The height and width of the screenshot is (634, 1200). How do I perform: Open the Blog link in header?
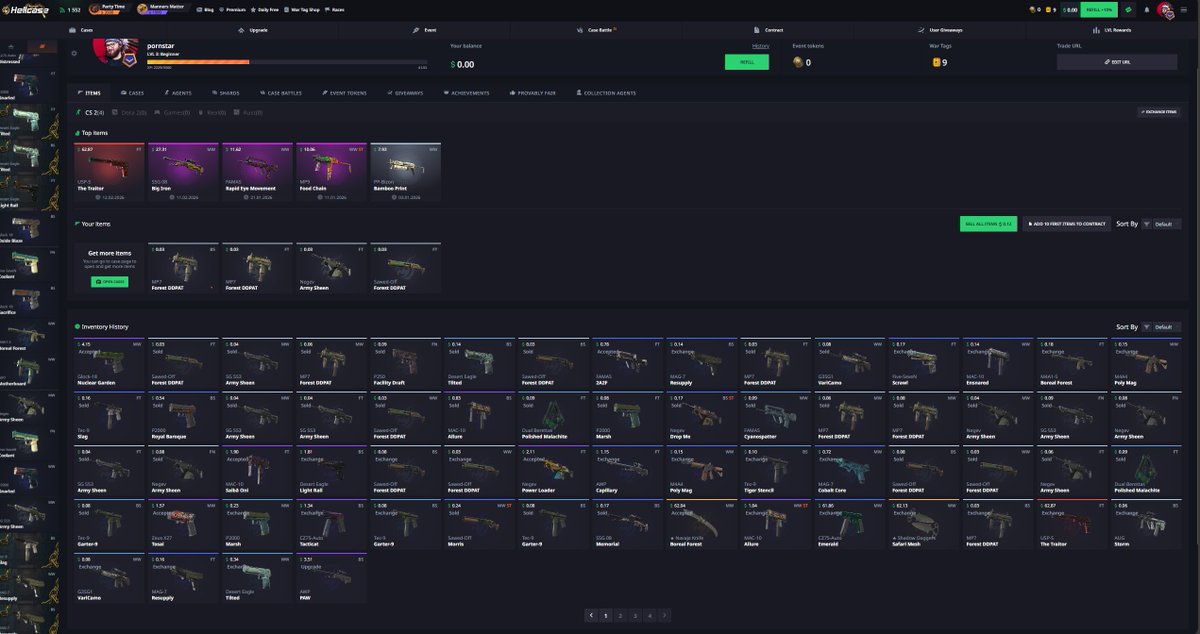click(x=206, y=9)
